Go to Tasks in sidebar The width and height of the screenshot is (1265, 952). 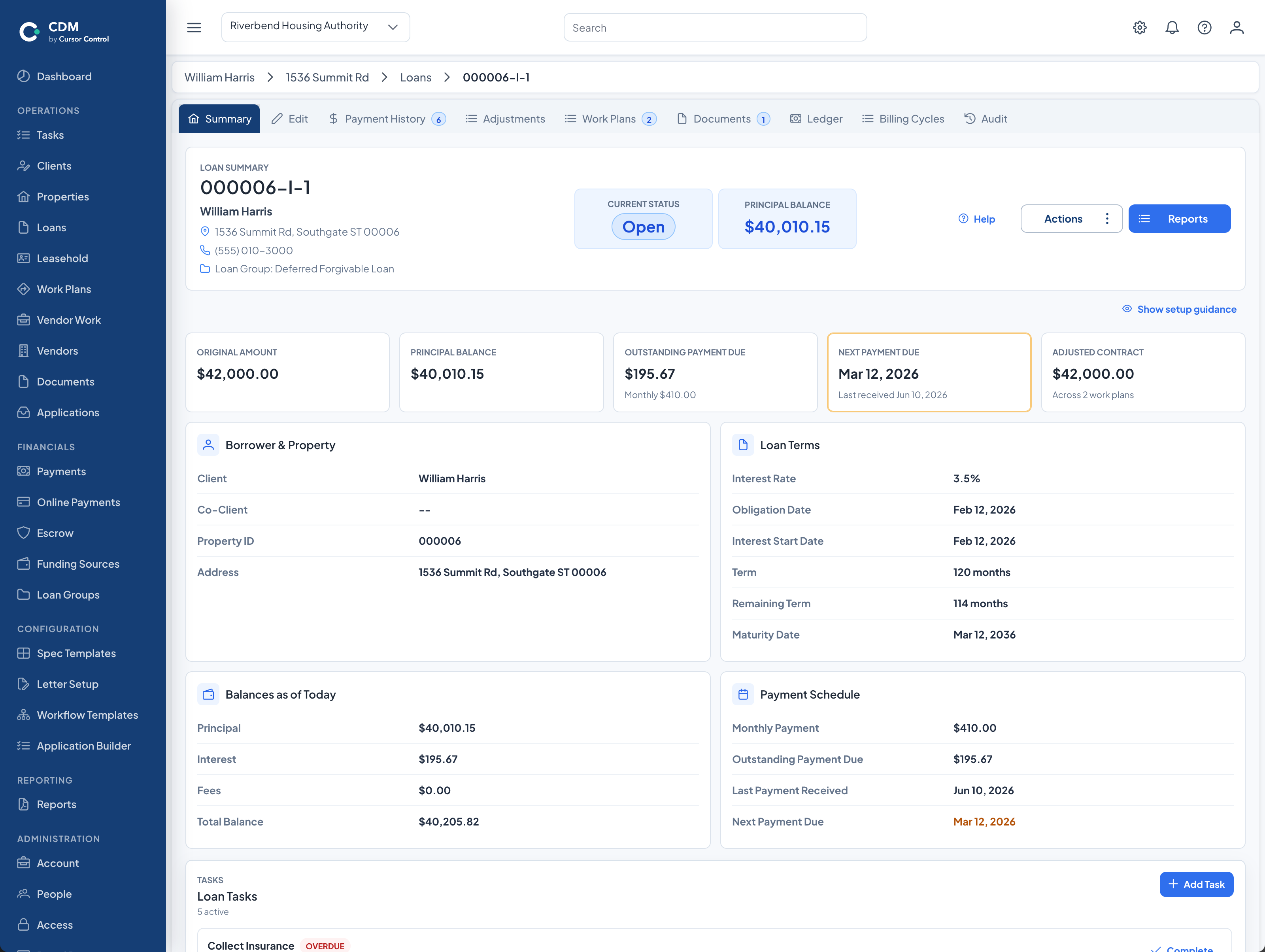click(x=50, y=135)
